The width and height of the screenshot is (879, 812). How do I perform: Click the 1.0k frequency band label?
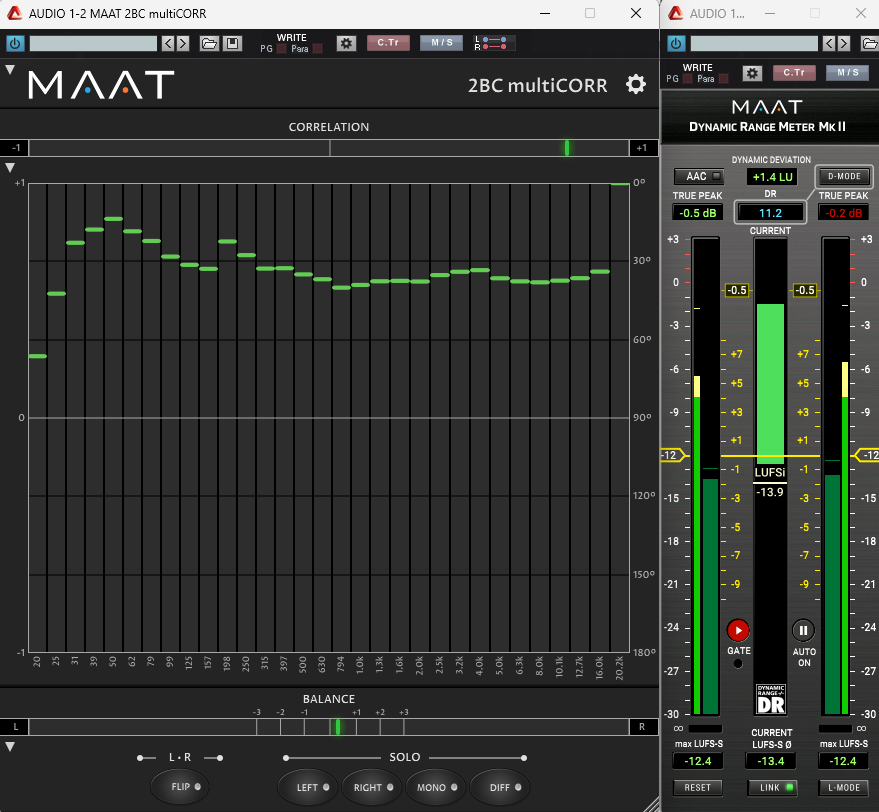click(x=360, y=665)
